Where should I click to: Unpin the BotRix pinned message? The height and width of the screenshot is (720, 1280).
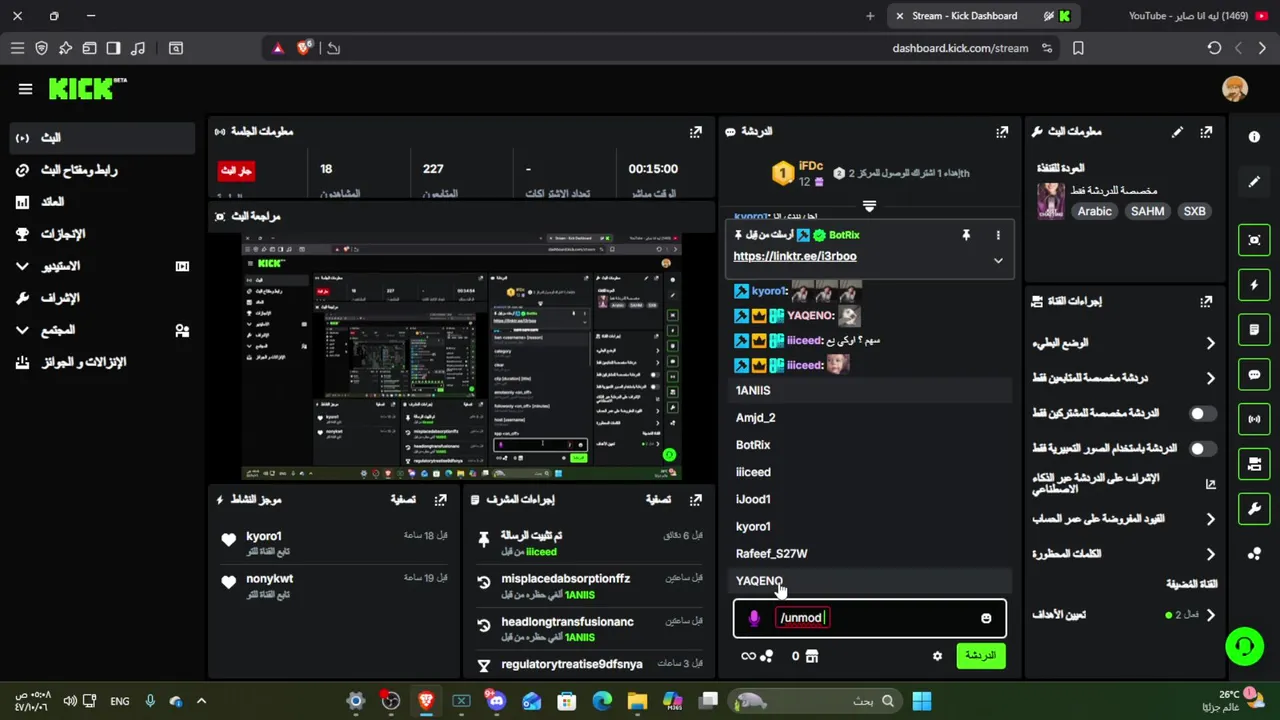click(x=966, y=235)
